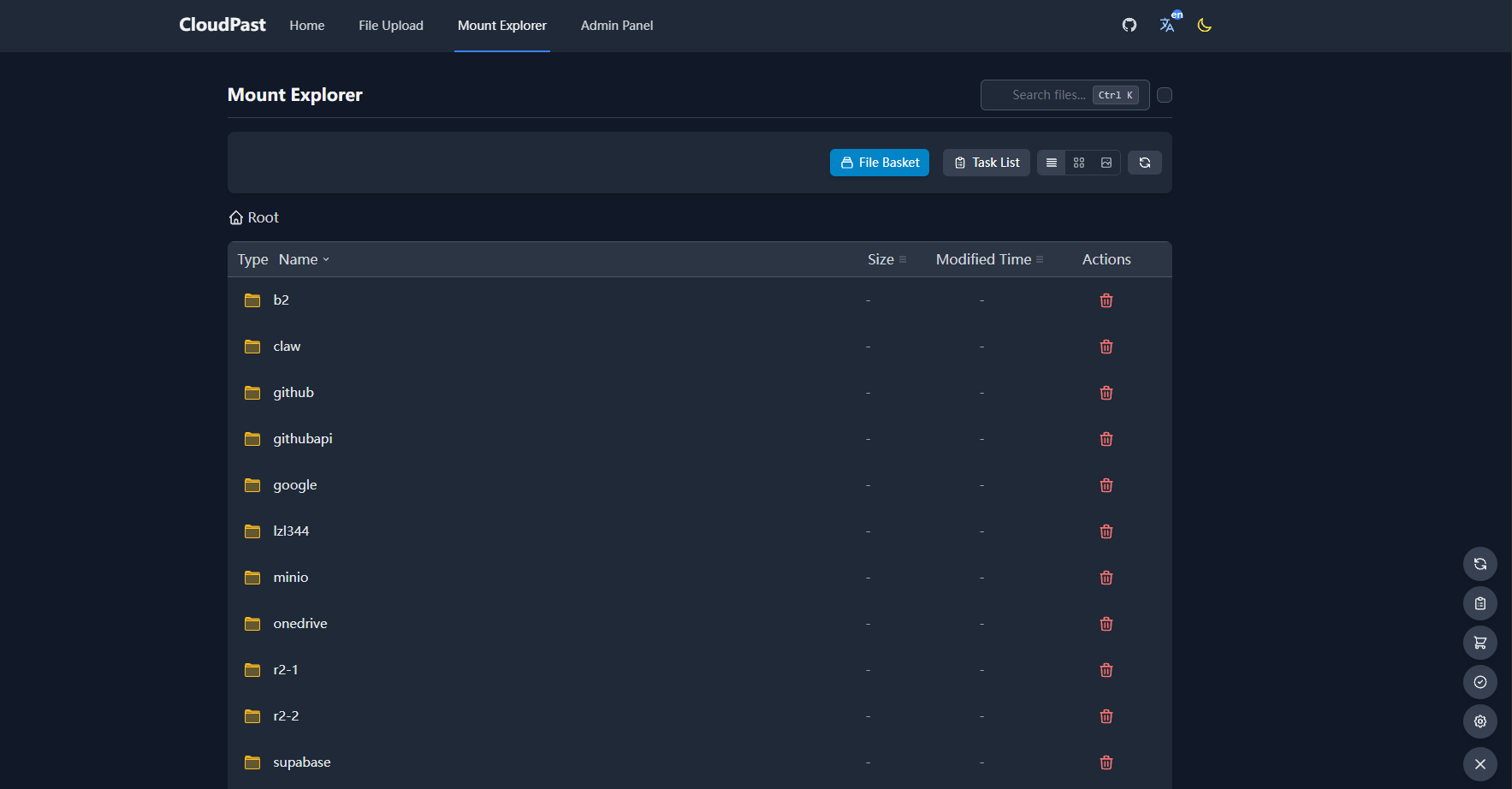Focus the Search files field
Viewport: 1512px width, 789px height.
coord(1064,95)
